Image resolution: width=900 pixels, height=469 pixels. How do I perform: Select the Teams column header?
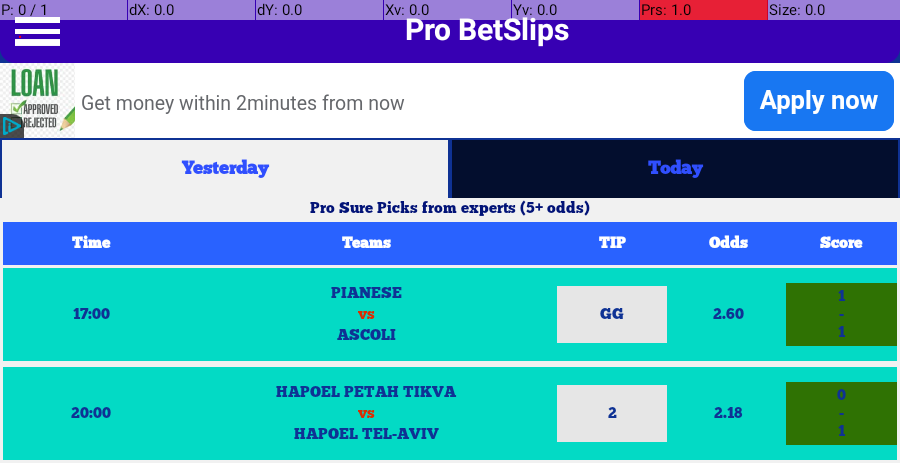pos(366,243)
